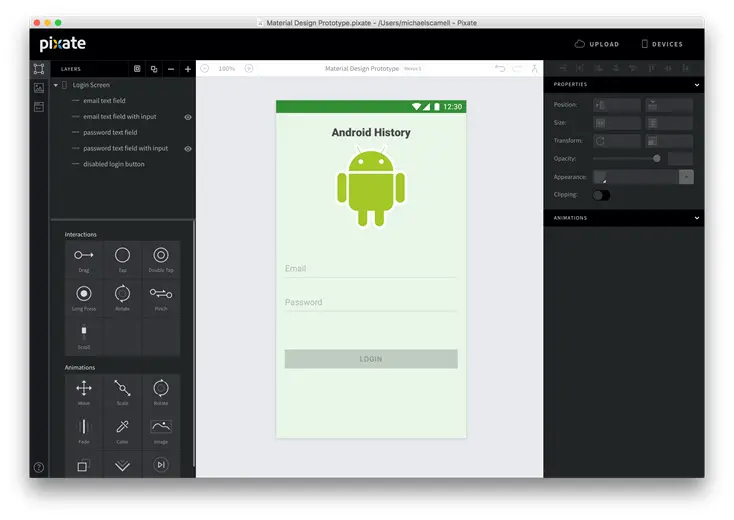Image resolution: width=734 pixels, height=520 pixels.
Task: Adjust the Opacity slider handle
Action: click(x=656, y=159)
